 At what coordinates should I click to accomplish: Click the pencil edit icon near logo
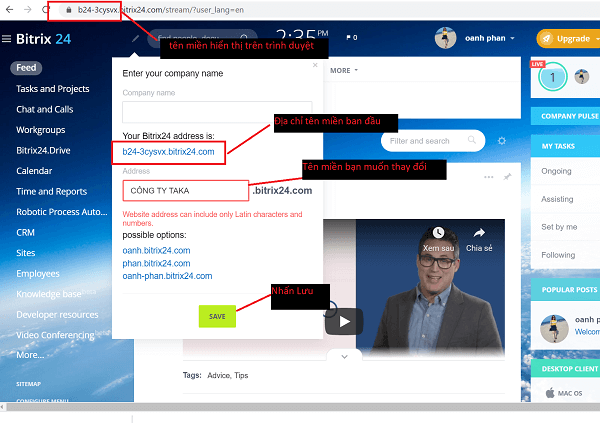click(135, 38)
